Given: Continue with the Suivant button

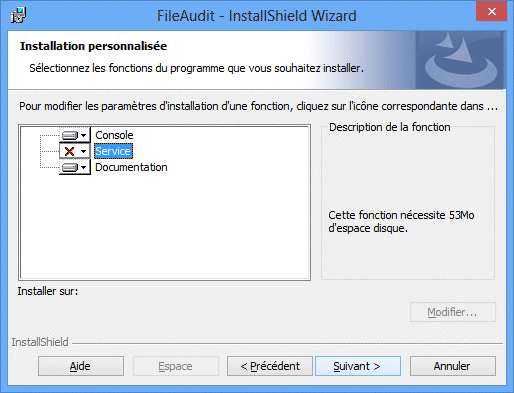Looking at the screenshot, I should [358, 366].
